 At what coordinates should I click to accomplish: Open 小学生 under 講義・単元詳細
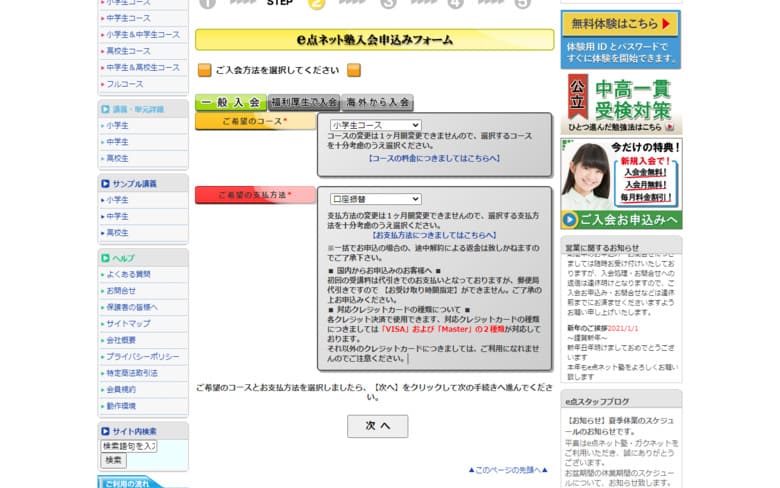click(117, 126)
